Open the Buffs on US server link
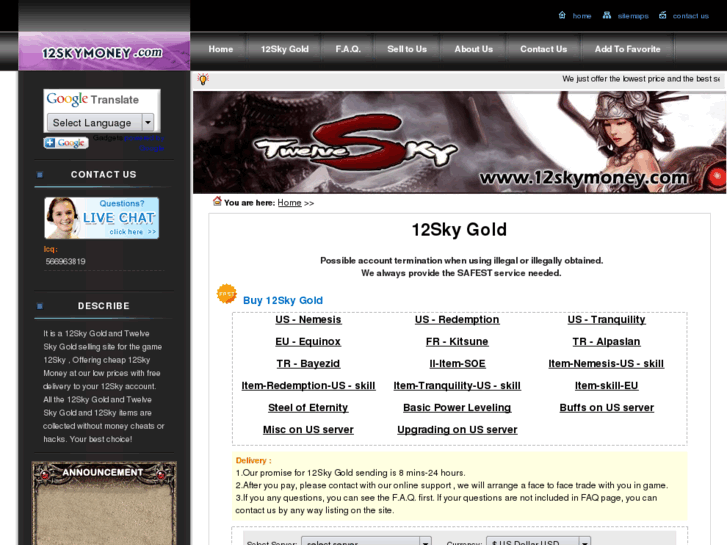This screenshot has width=727, height=545. 606,408
